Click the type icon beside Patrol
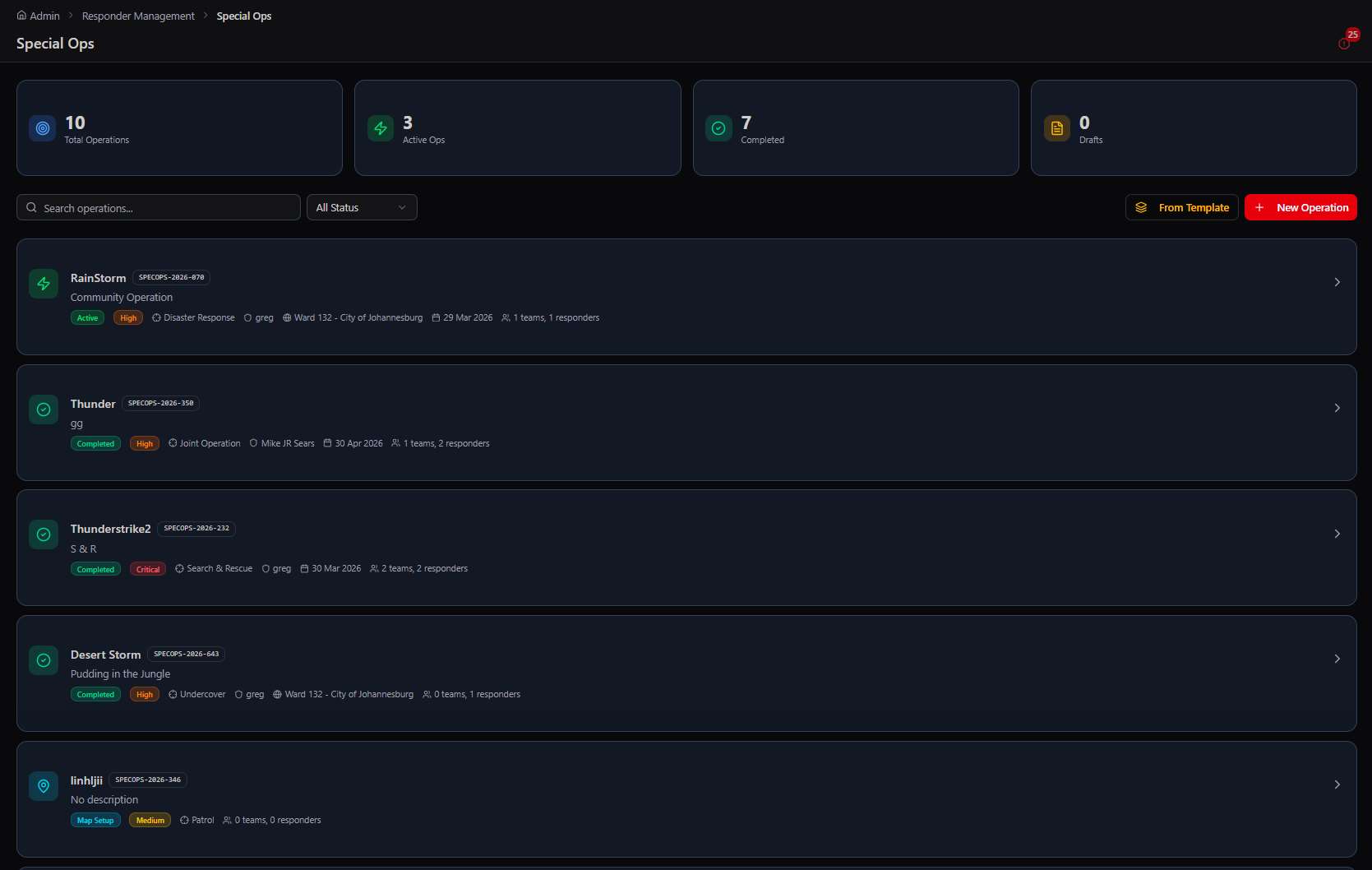 184,821
